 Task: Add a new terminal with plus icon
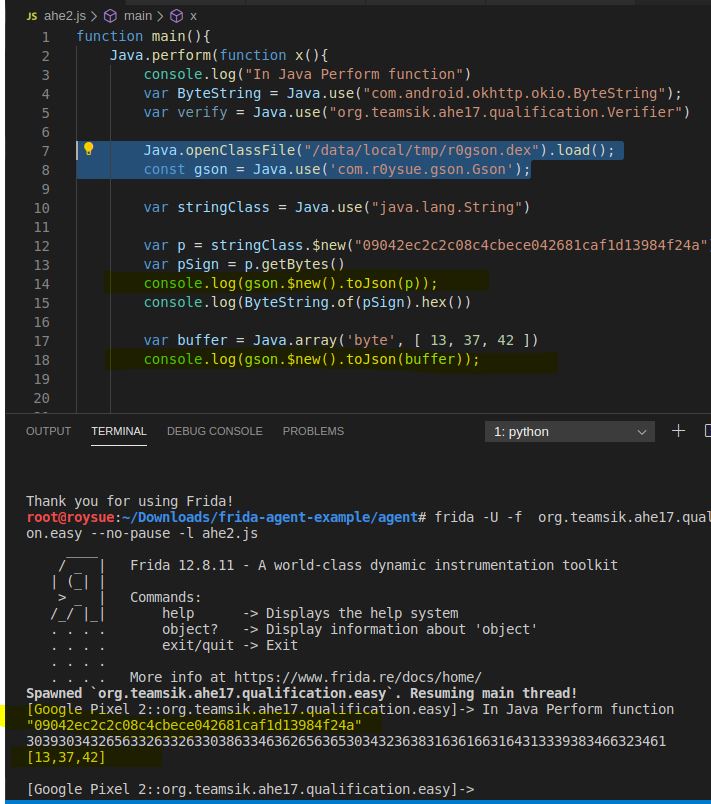[678, 431]
